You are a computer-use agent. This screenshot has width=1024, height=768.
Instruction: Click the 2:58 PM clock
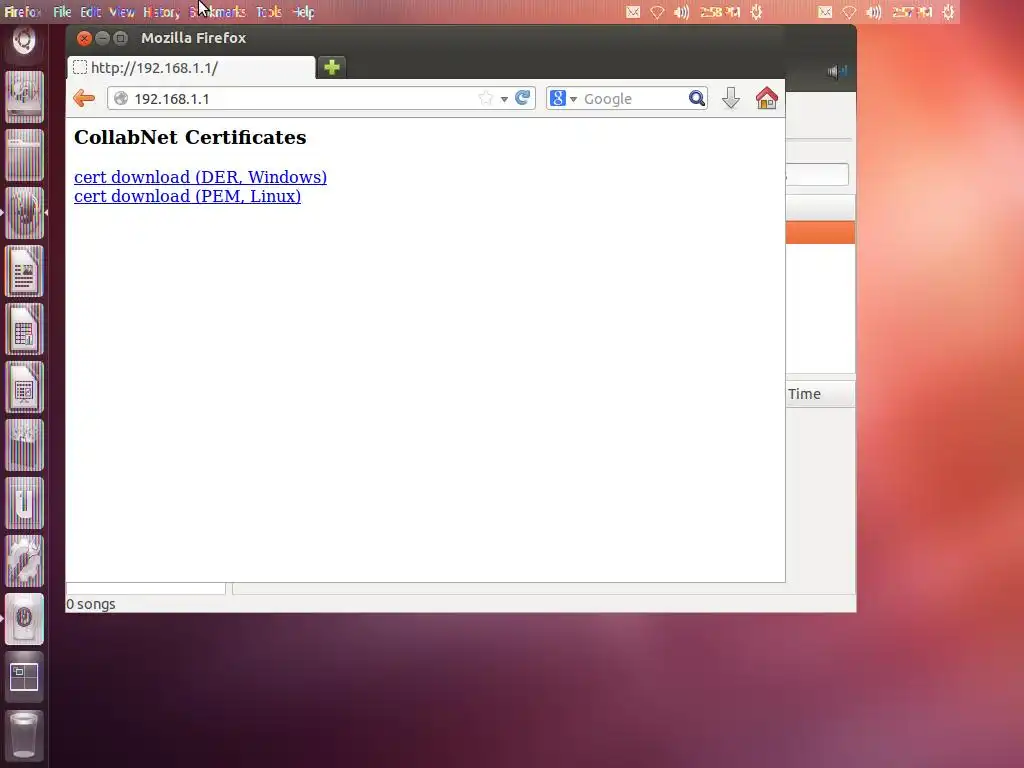[720, 12]
